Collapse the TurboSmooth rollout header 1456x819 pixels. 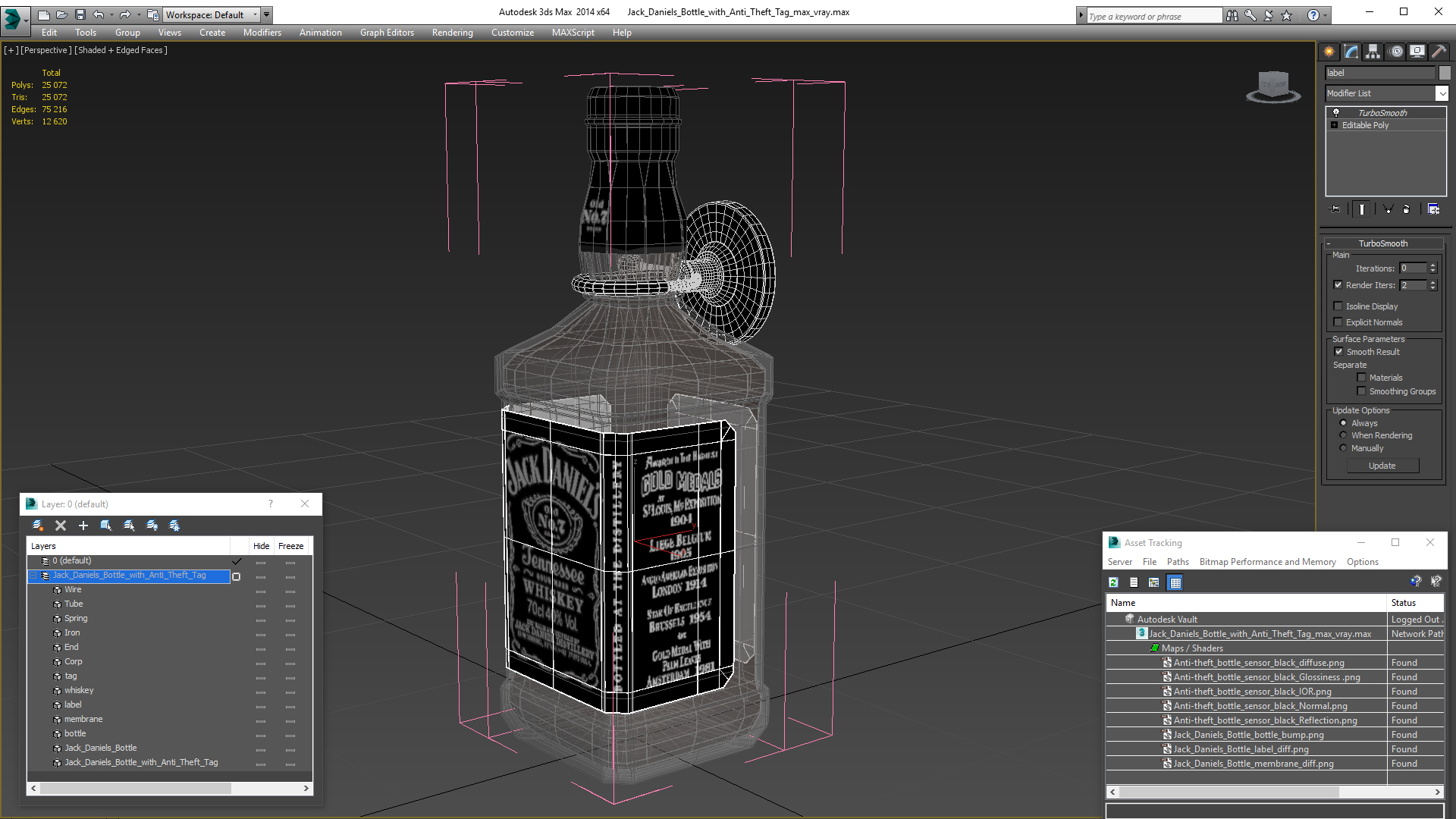coord(1383,243)
